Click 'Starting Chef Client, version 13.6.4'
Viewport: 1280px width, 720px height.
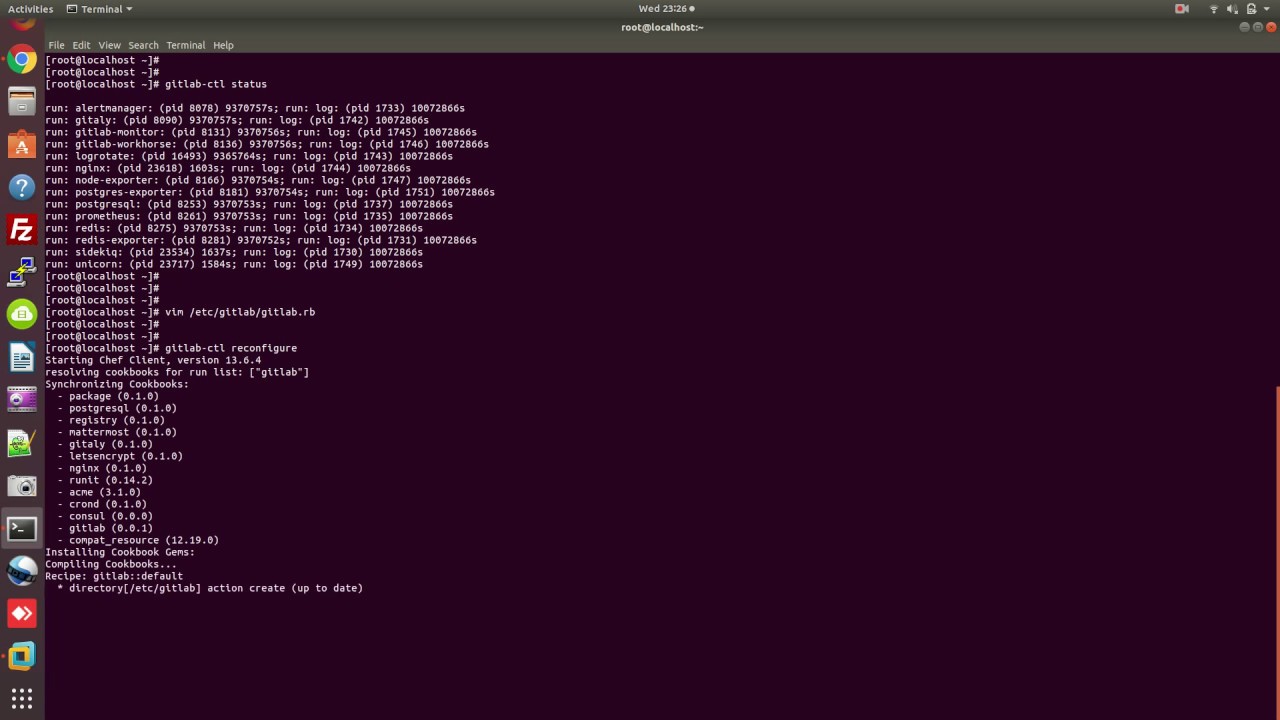pyautogui.click(x=153, y=360)
